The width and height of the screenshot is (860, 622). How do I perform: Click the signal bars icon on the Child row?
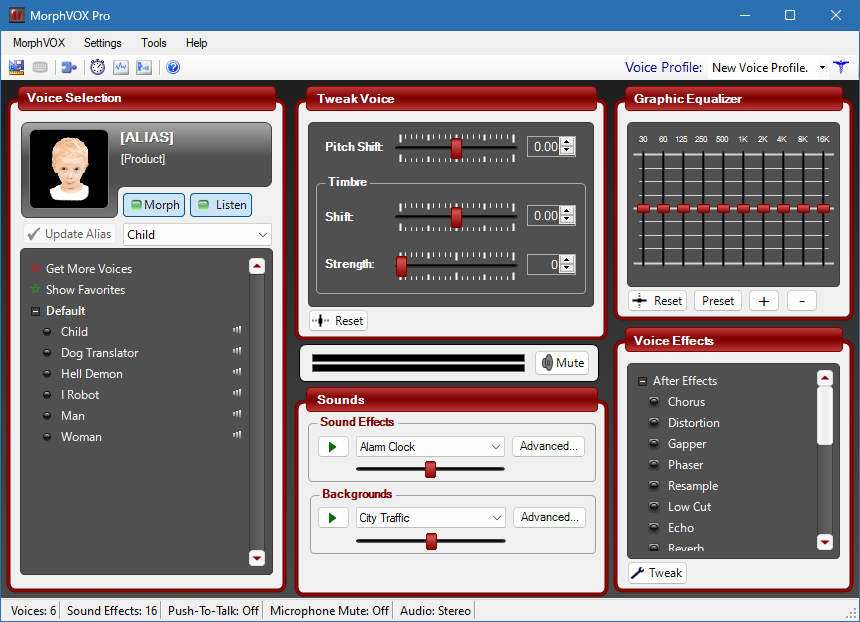coord(237,330)
